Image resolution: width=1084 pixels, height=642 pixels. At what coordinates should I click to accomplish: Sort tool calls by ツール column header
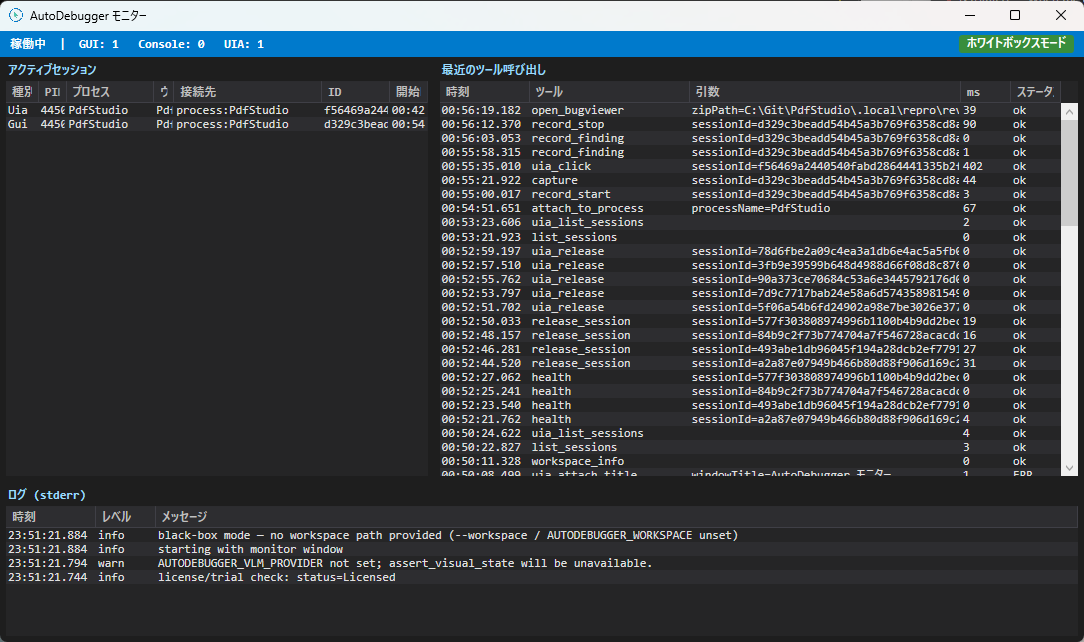point(609,92)
